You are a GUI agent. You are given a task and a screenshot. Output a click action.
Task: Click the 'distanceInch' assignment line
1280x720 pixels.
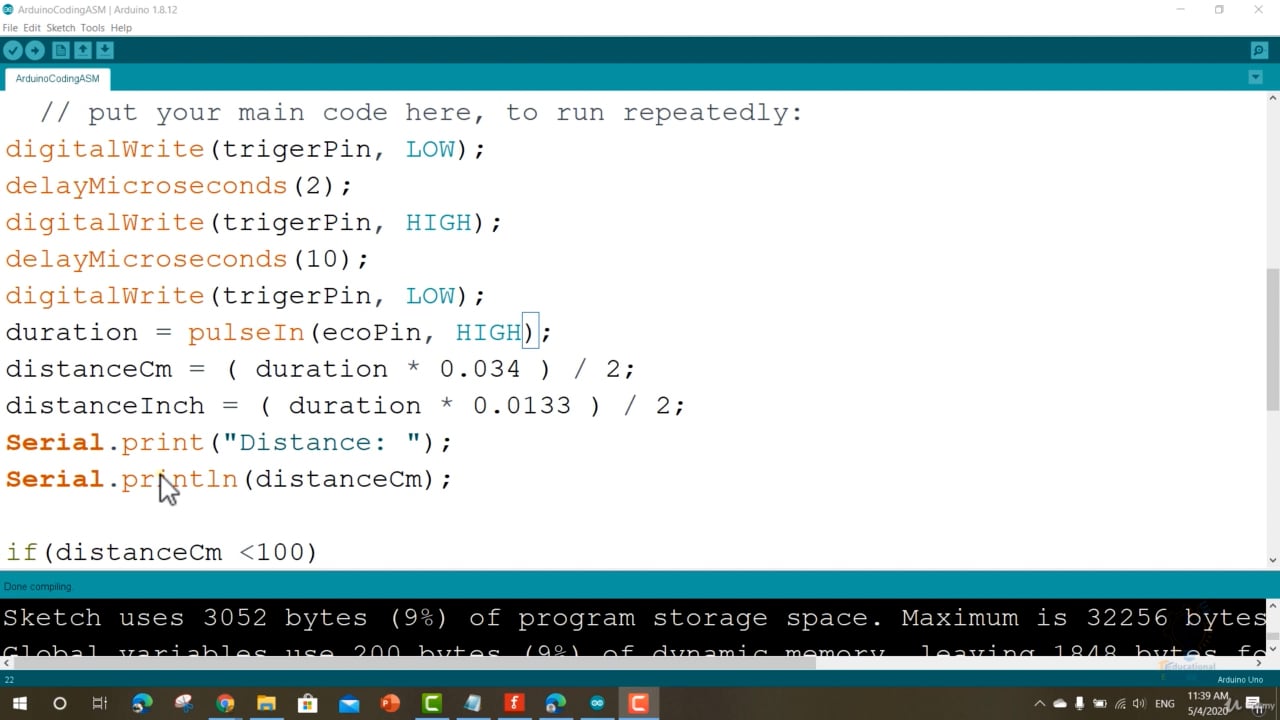click(345, 406)
